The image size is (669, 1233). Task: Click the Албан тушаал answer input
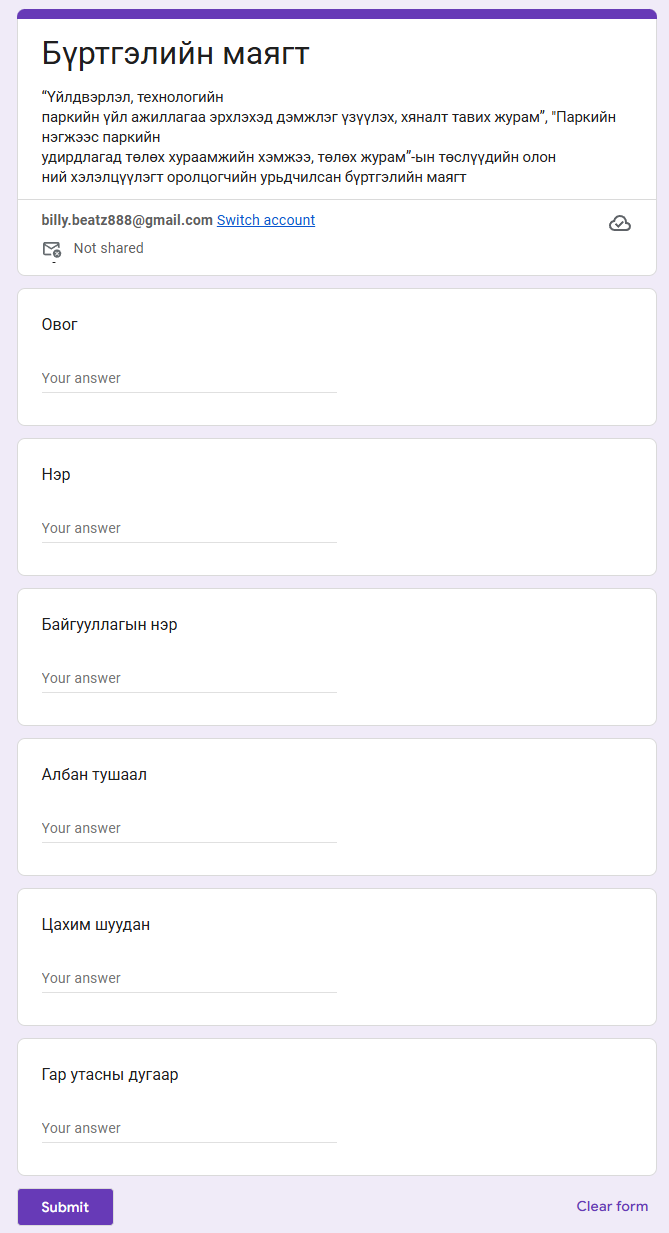(189, 829)
